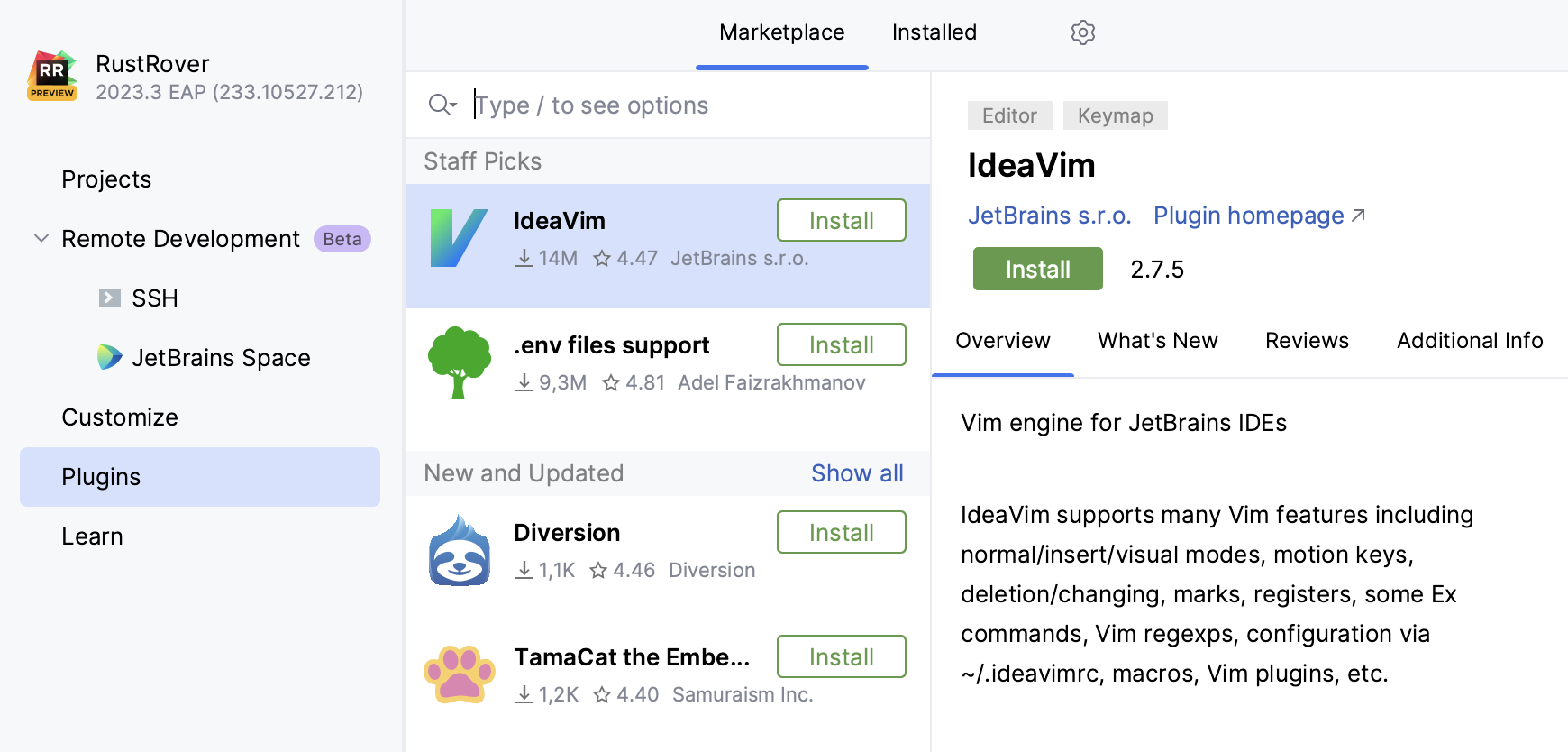The height and width of the screenshot is (752, 1568).
Task: Select the Marketplace tab
Action: coord(781,32)
